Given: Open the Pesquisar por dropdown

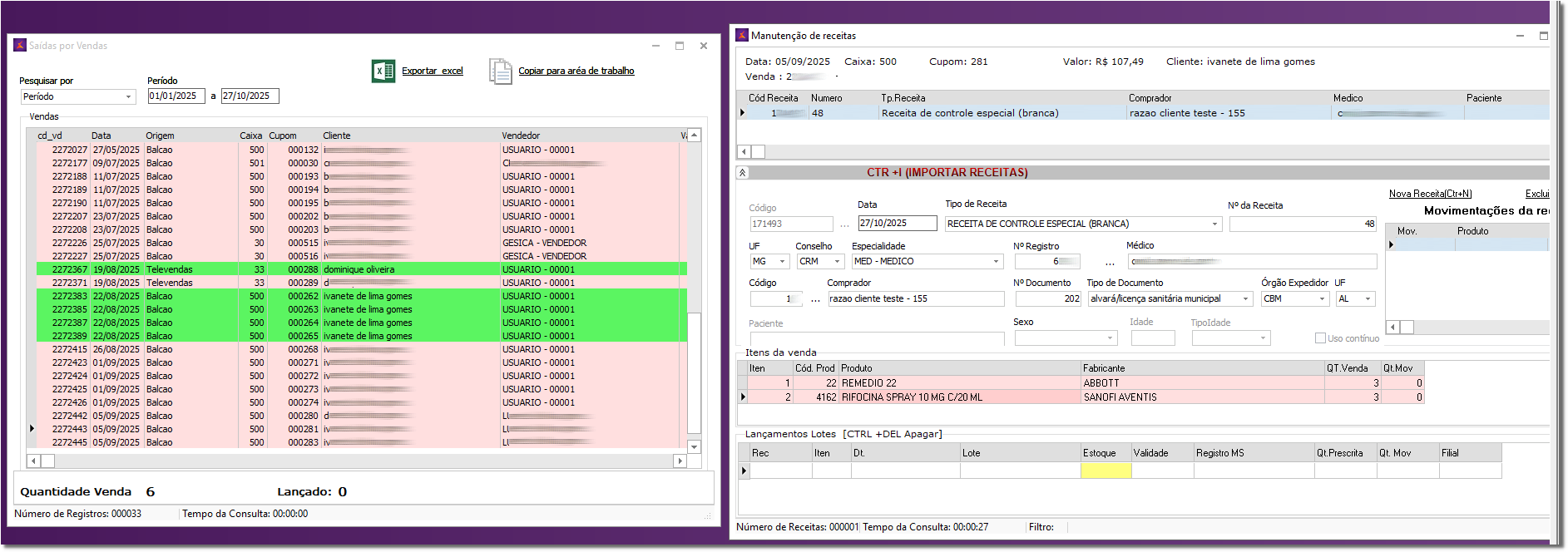Looking at the screenshot, I should point(129,97).
